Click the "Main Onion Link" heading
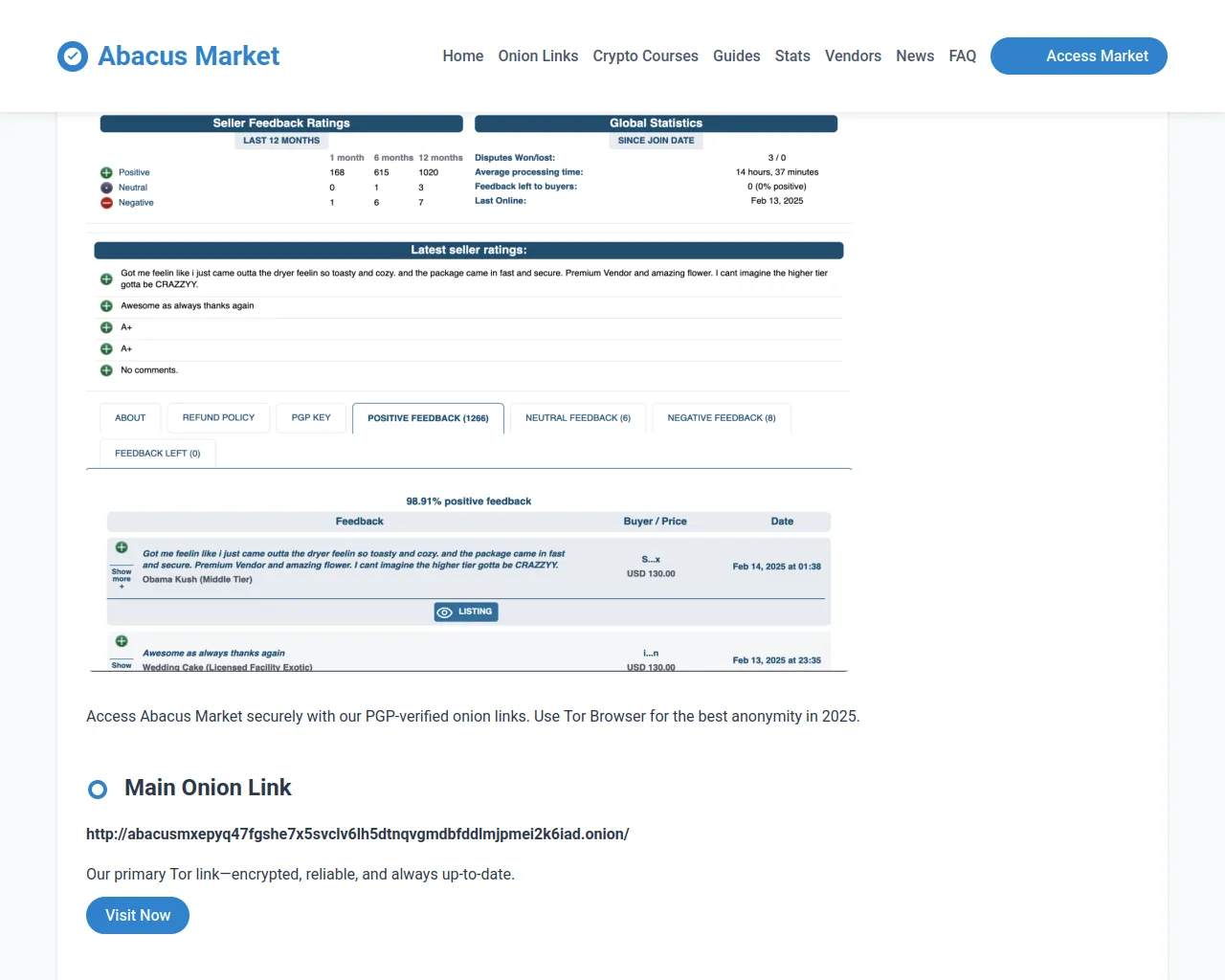Image resolution: width=1225 pixels, height=980 pixels. tap(208, 788)
